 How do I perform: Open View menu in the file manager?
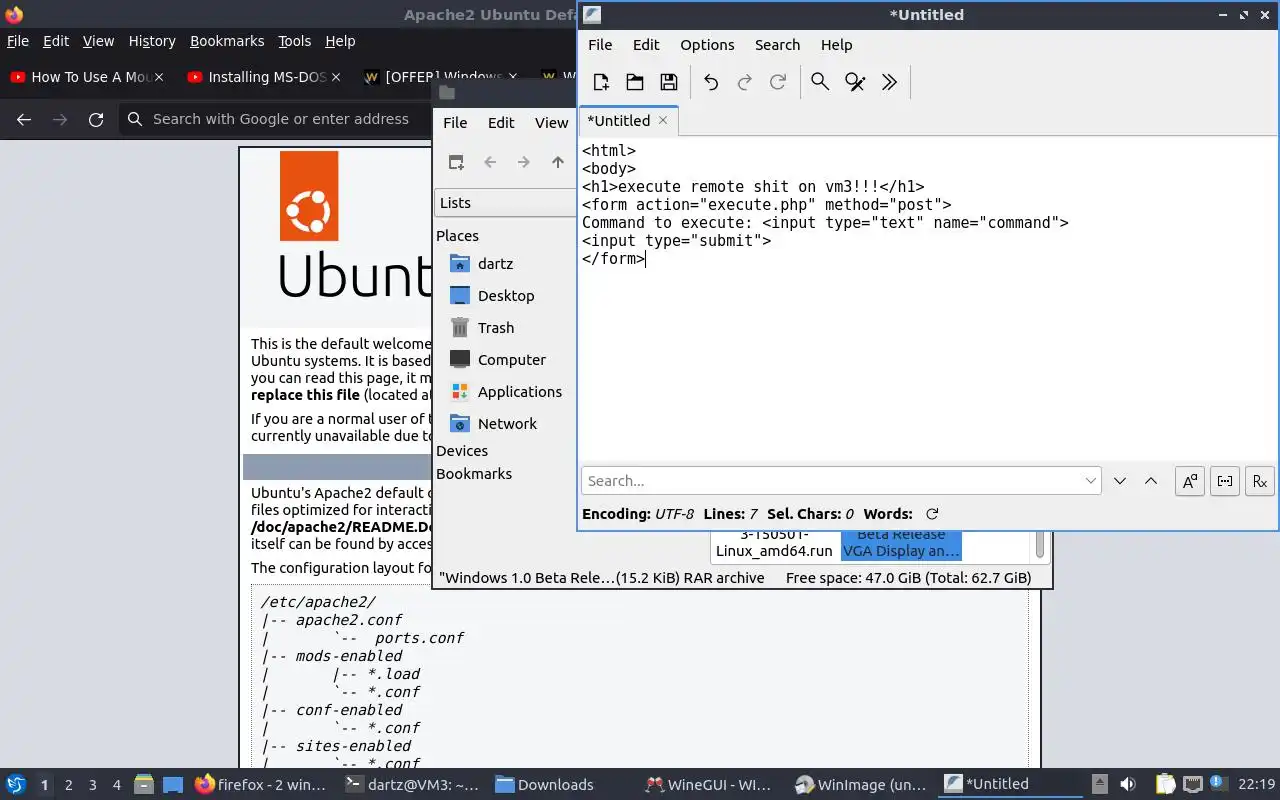(551, 122)
